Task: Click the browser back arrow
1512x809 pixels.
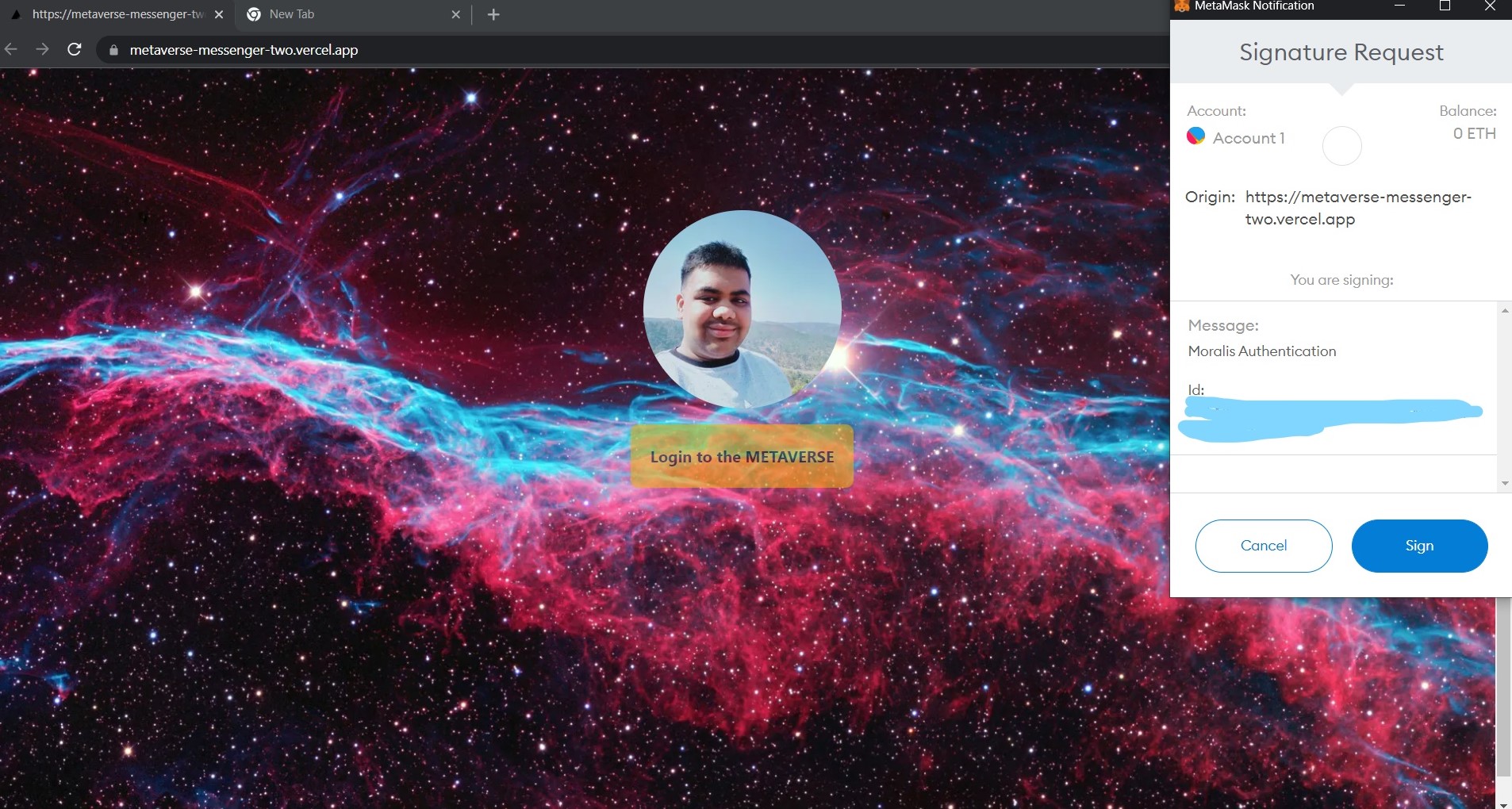Action: (x=11, y=49)
